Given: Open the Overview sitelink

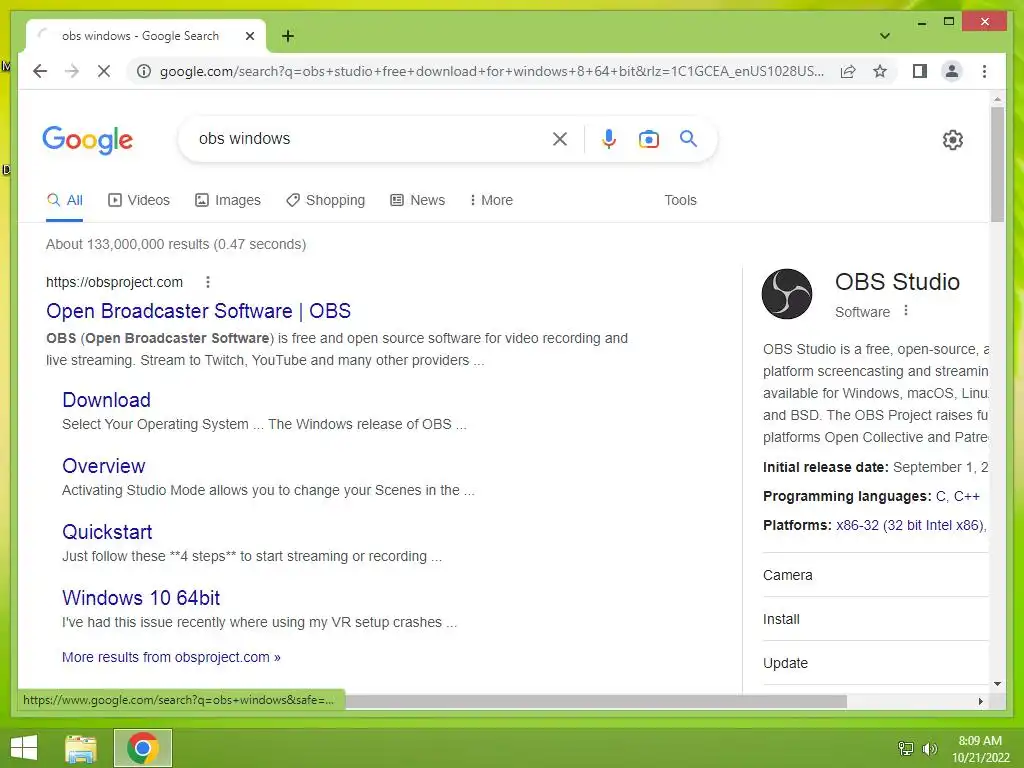Looking at the screenshot, I should [104, 466].
